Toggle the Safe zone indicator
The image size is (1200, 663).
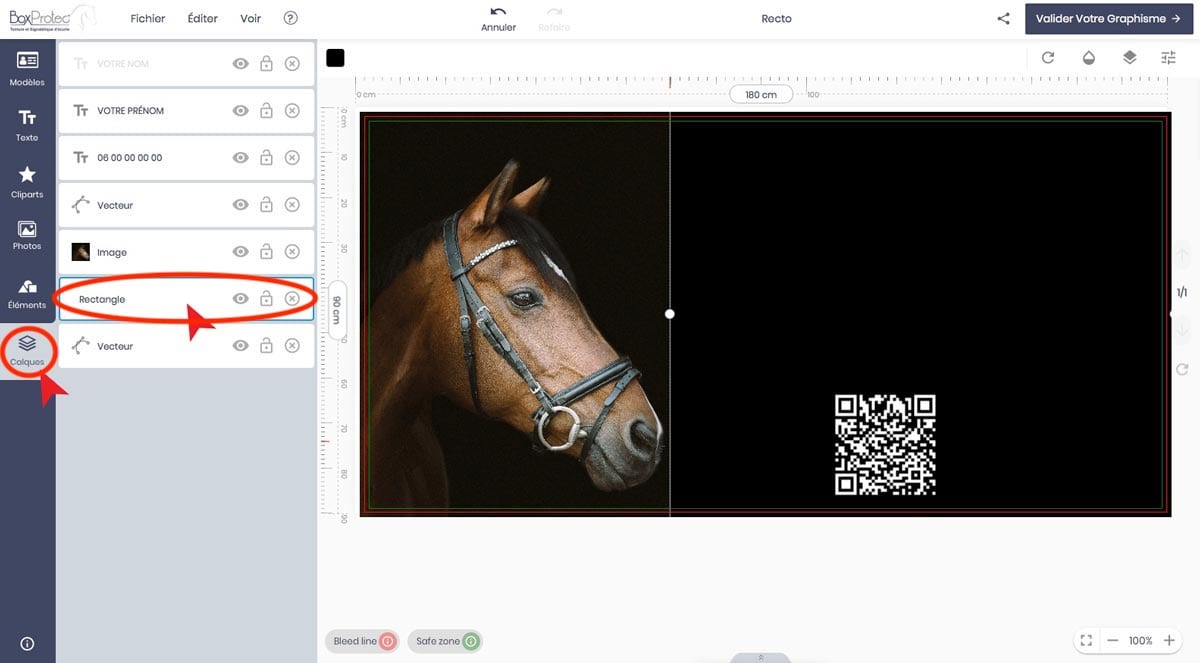click(444, 641)
